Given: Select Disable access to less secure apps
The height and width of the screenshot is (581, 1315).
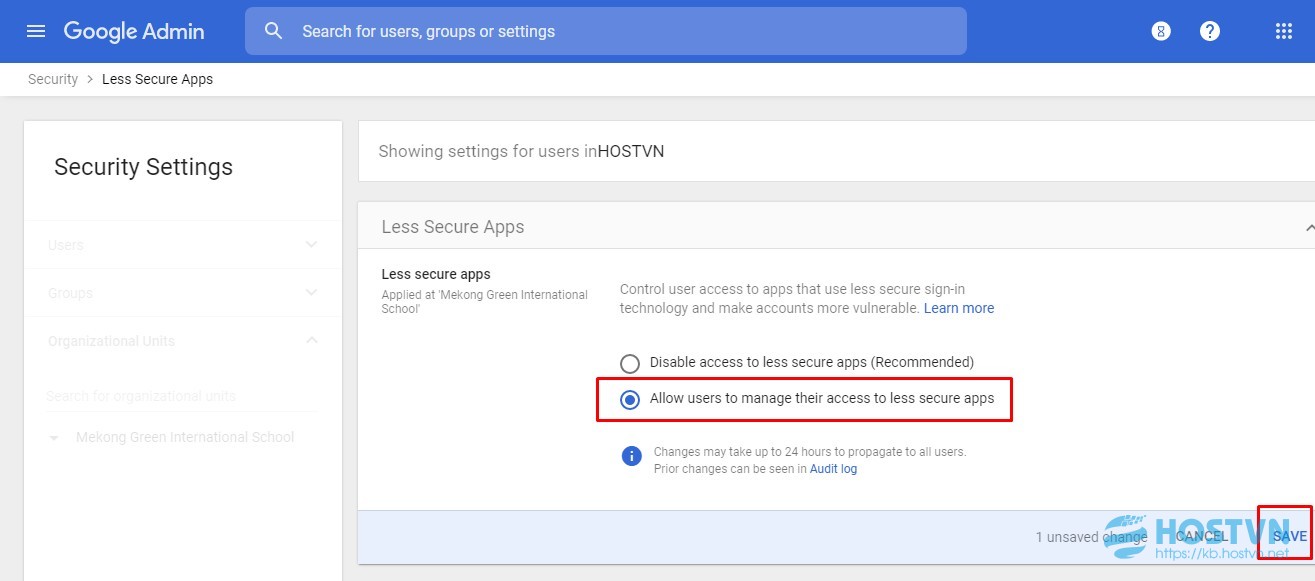Looking at the screenshot, I should click(630, 363).
